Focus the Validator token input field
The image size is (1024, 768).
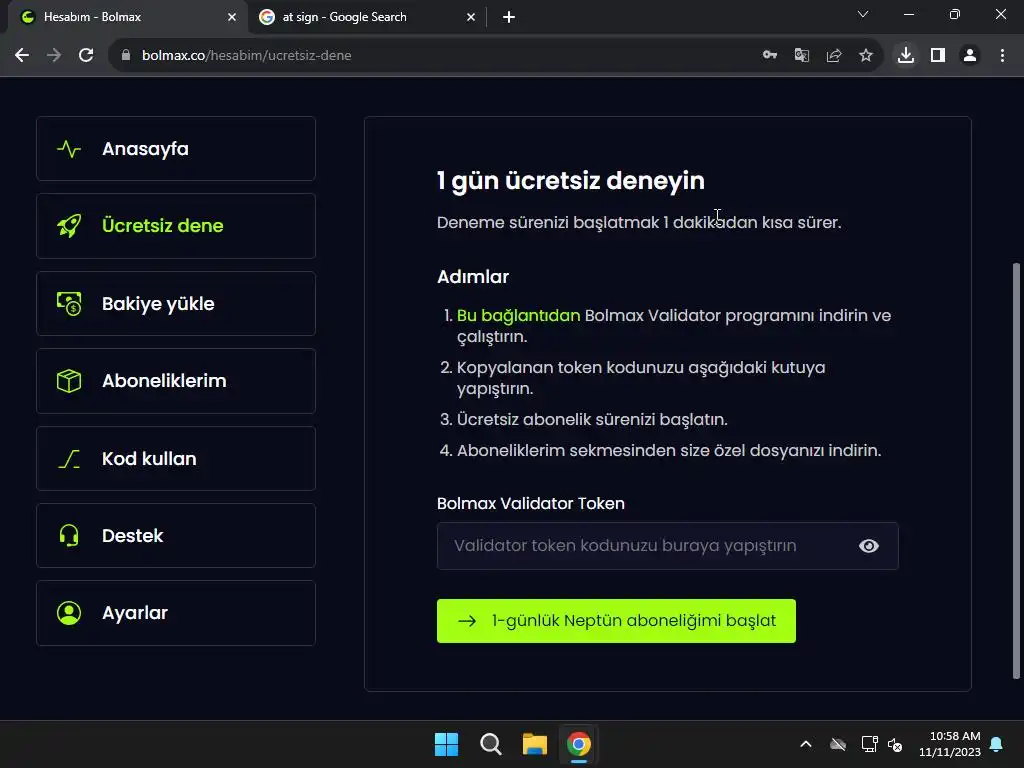tap(667, 546)
